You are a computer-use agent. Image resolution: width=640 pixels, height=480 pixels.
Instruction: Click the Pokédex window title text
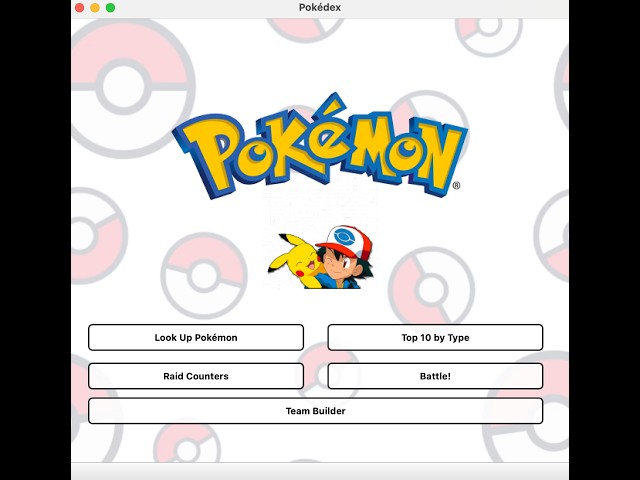320,7
